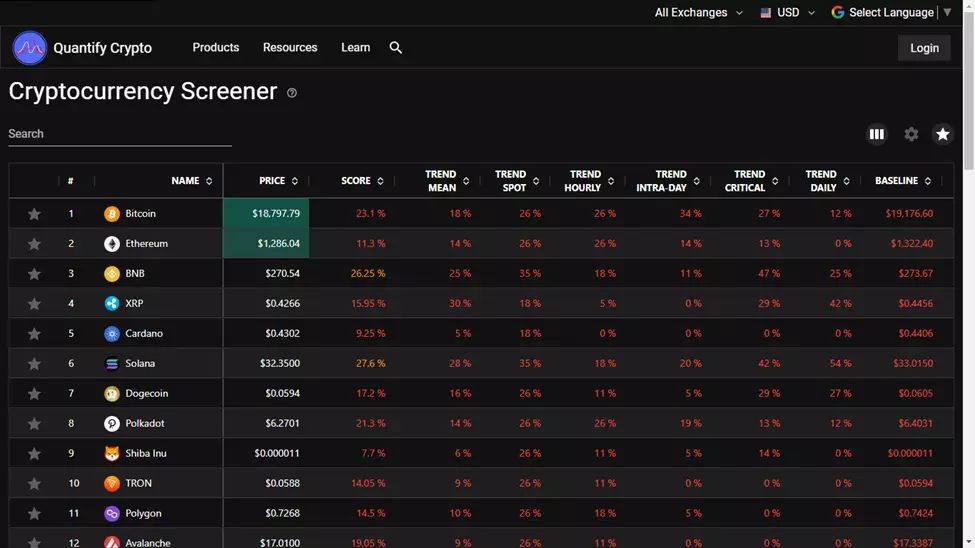Click Ethereum price cell $1,286.04
This screenshot has height=548, width=975.
[266, 243]
